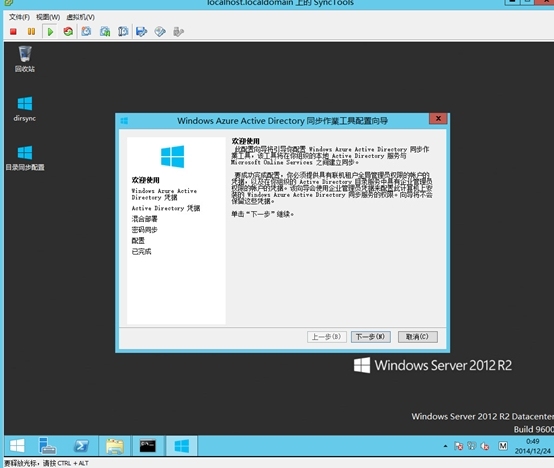Click the floppy drive connect icon
Screen dimensions: 554x468
click(x=141, y=32)
